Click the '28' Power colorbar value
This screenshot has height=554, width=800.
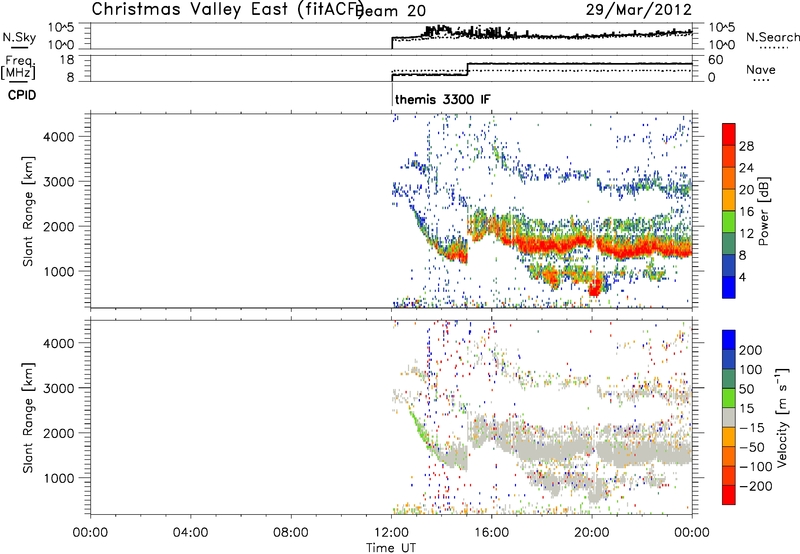click(x=746, y=146)
